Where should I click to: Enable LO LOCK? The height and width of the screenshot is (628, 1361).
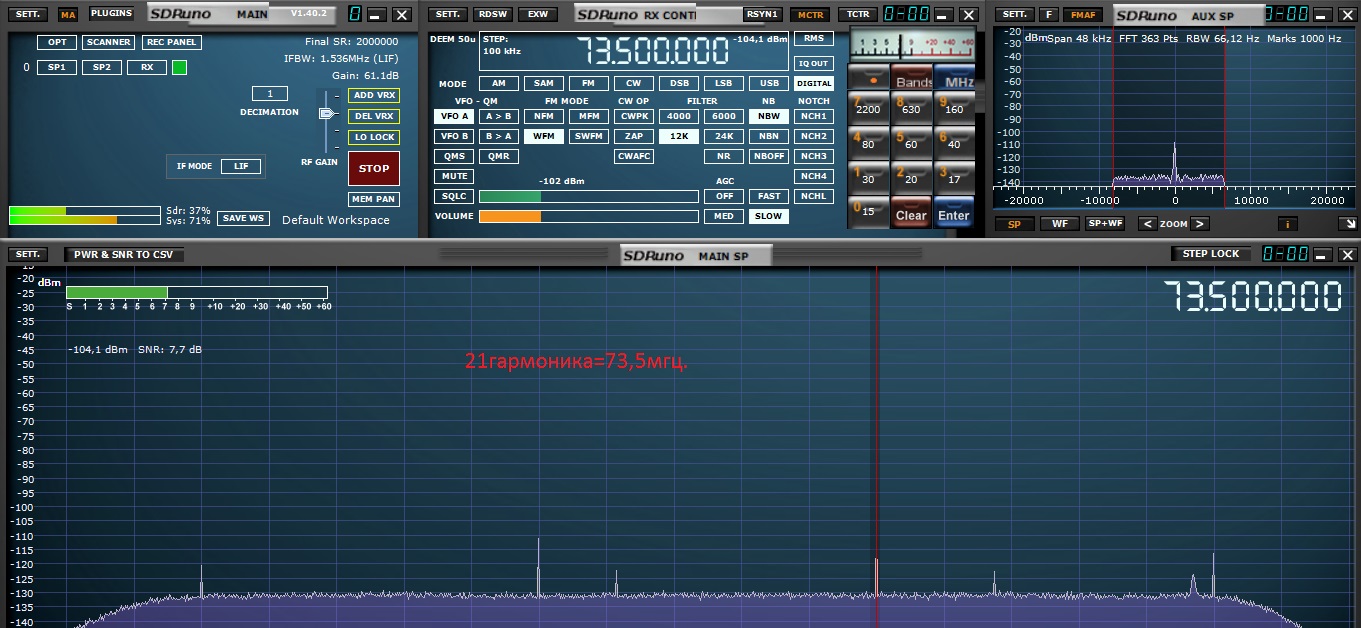click(374, 137)
